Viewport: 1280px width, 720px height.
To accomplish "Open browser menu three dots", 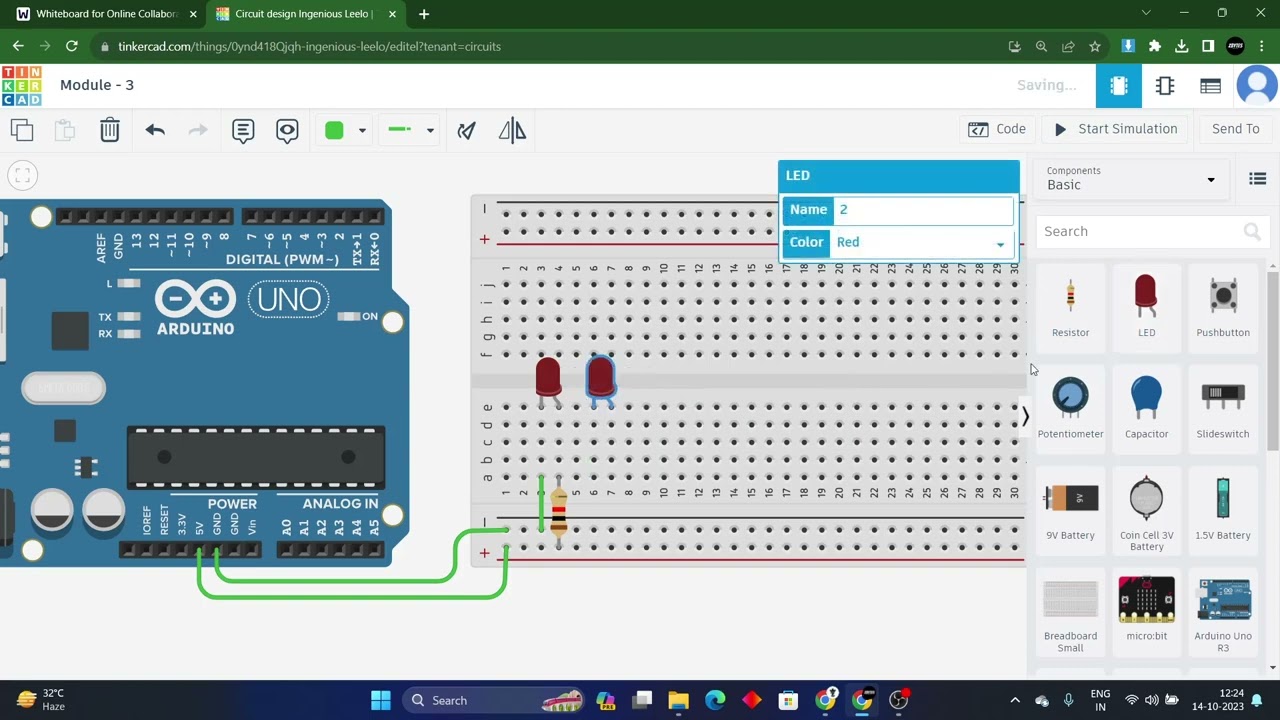I will [x=1262, y=46].
